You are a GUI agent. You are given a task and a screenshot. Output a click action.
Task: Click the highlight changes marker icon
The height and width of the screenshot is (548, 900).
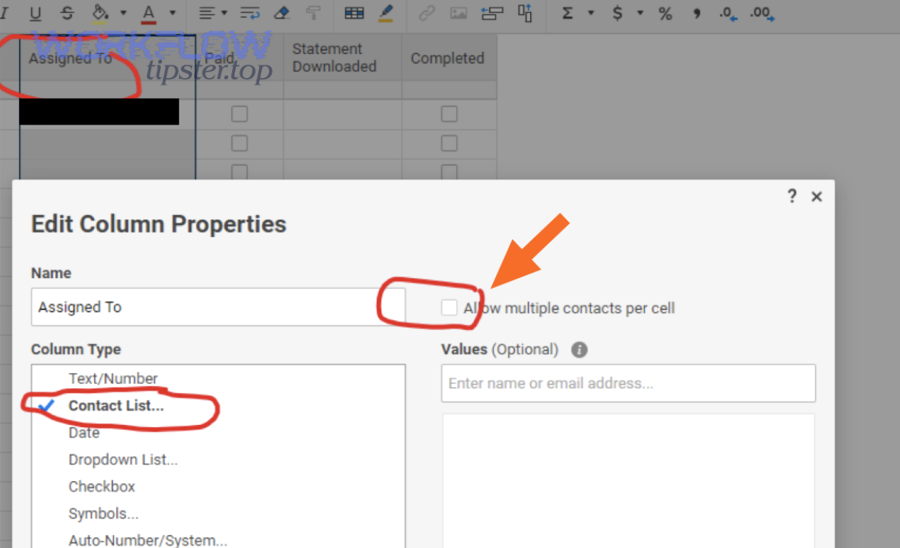pyautogui.click(x=386, y=13)
